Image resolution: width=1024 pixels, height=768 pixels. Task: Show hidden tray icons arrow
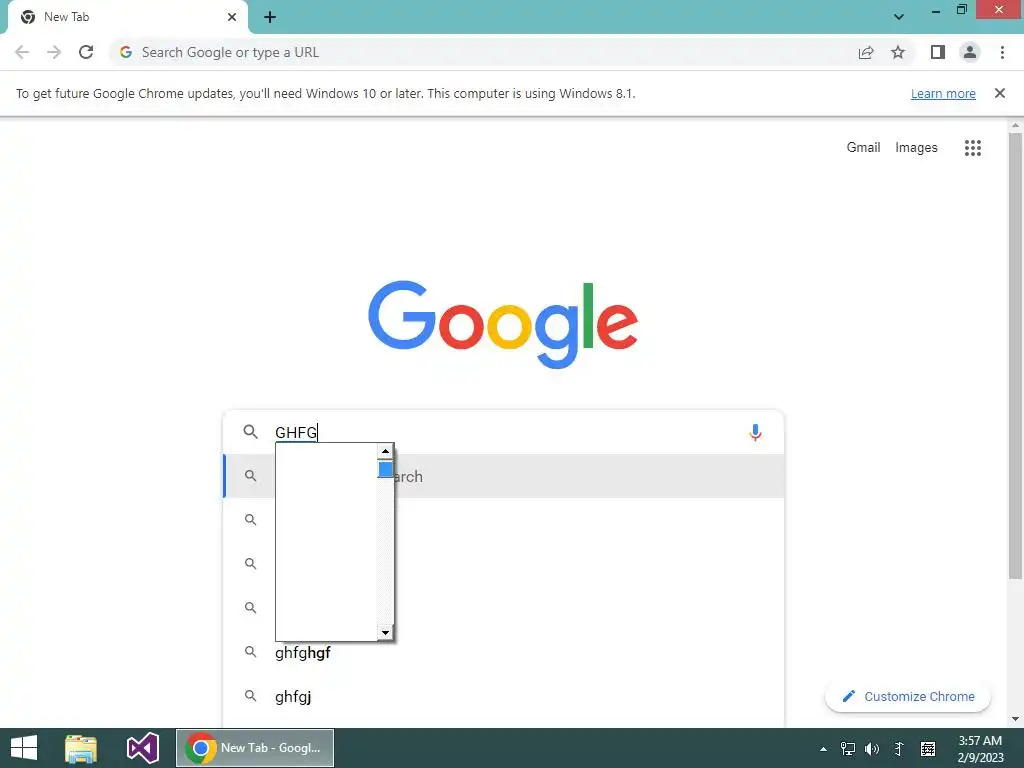[823, 749]
